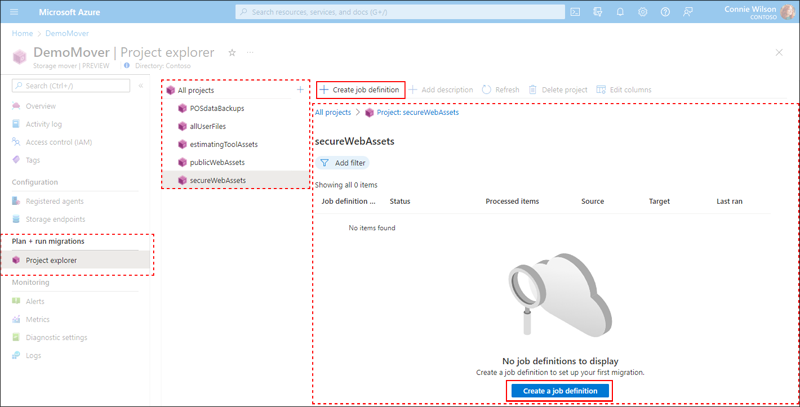Screen dimensions: 800x407
Task: Click the blue Create a job definition button
Action: [x=560, y=391]
